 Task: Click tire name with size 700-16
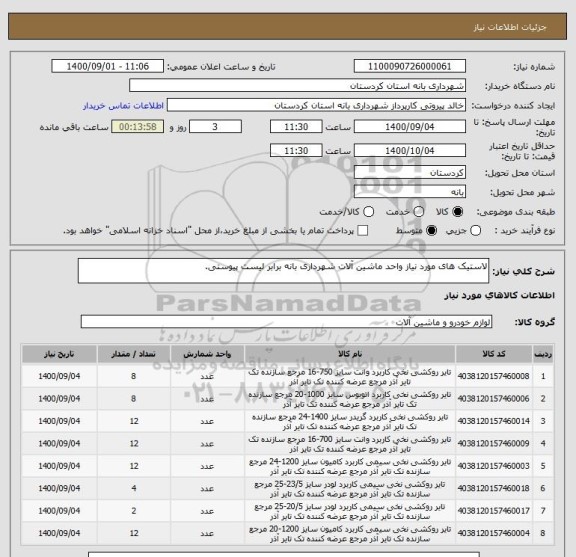[x=350, y=444]
